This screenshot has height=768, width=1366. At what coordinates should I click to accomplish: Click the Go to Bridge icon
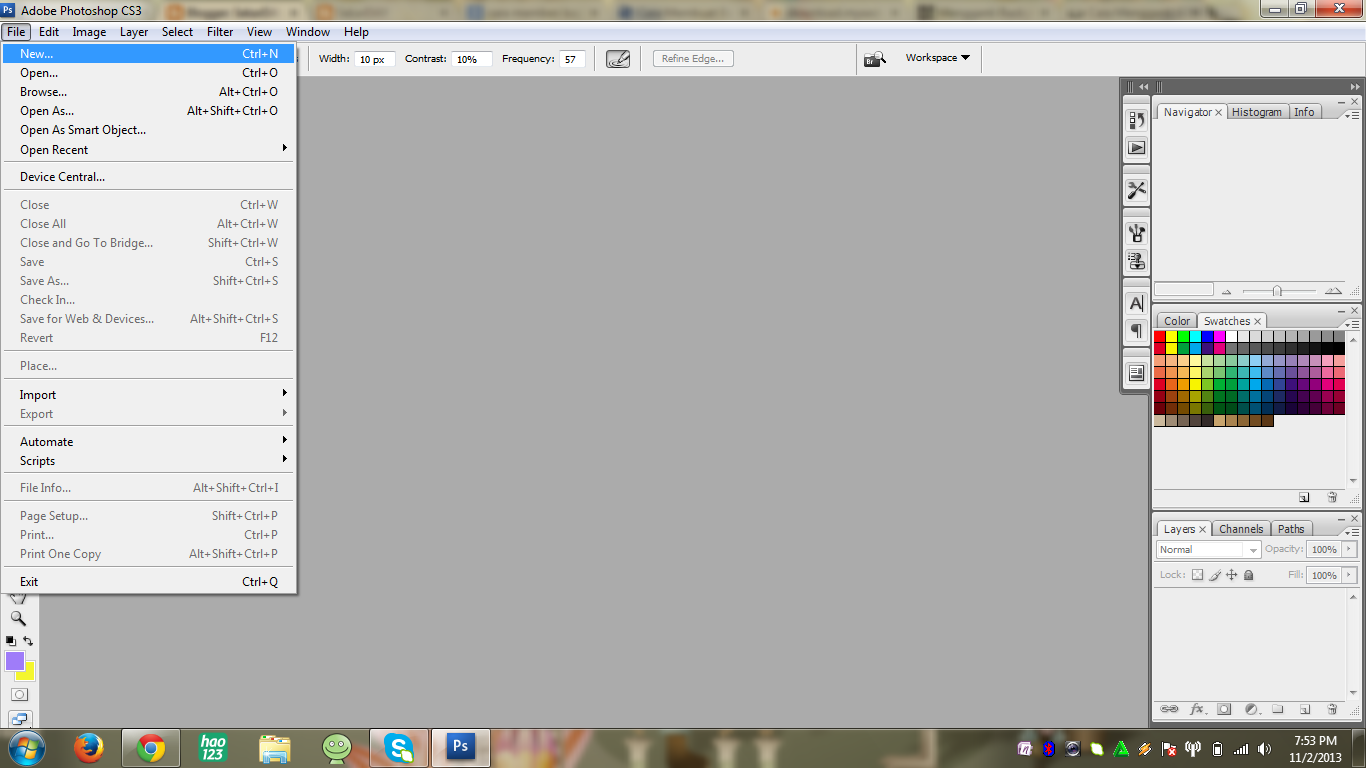[x=875, y=59]
